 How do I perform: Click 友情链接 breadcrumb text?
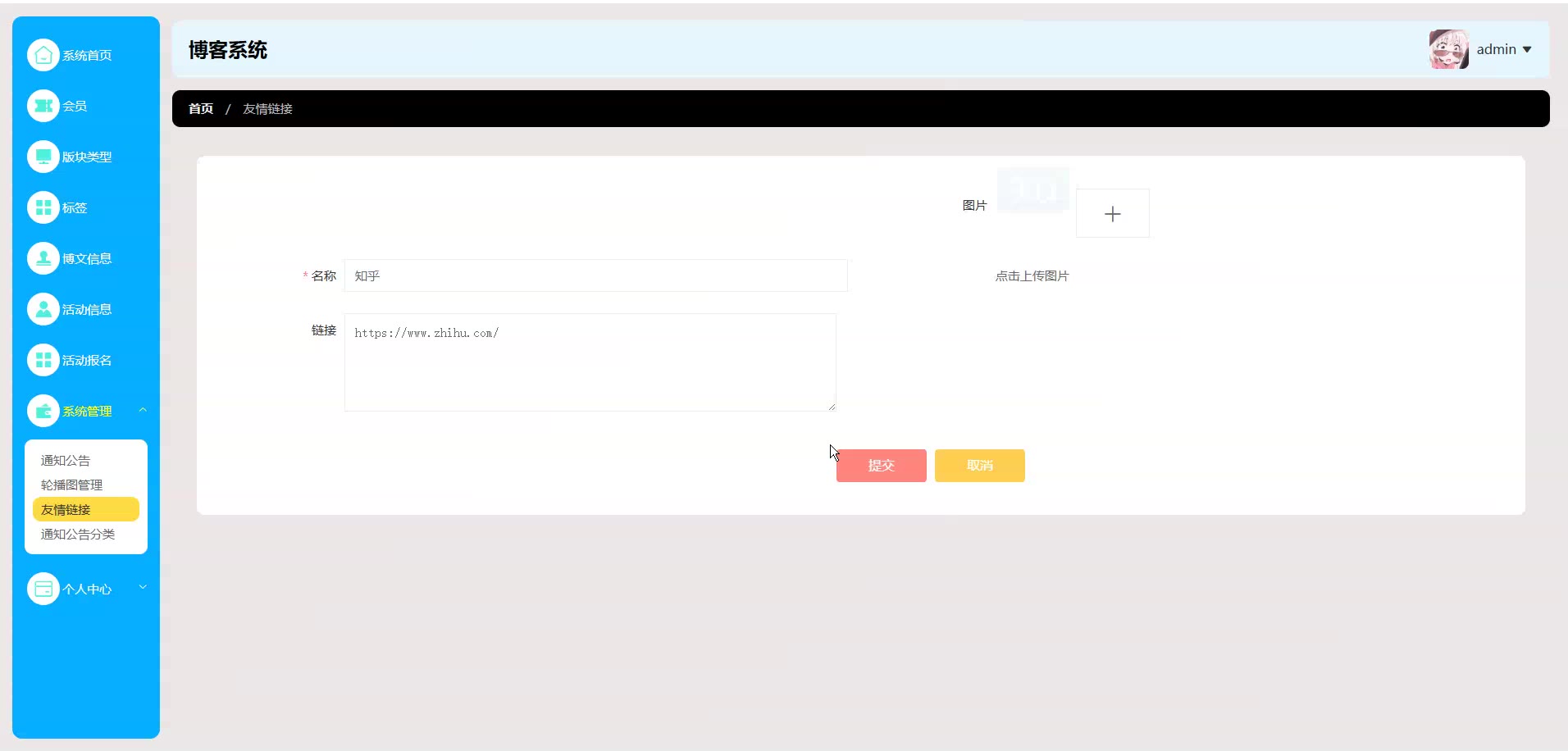click(267, 109)
